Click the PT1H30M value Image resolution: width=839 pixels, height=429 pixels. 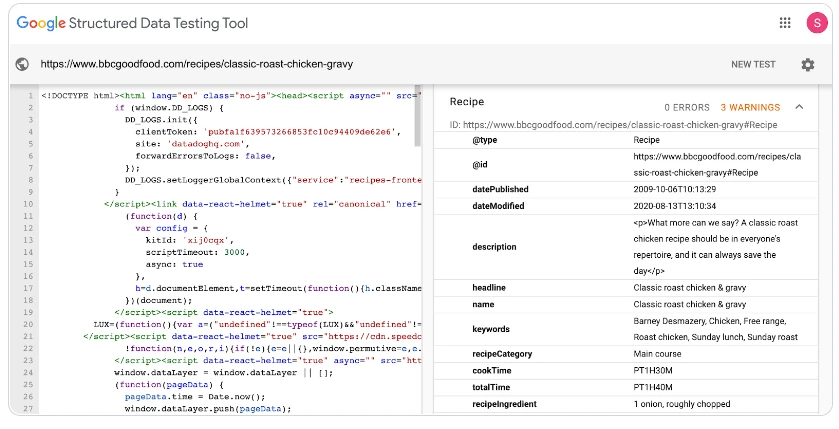click(653, 371)
